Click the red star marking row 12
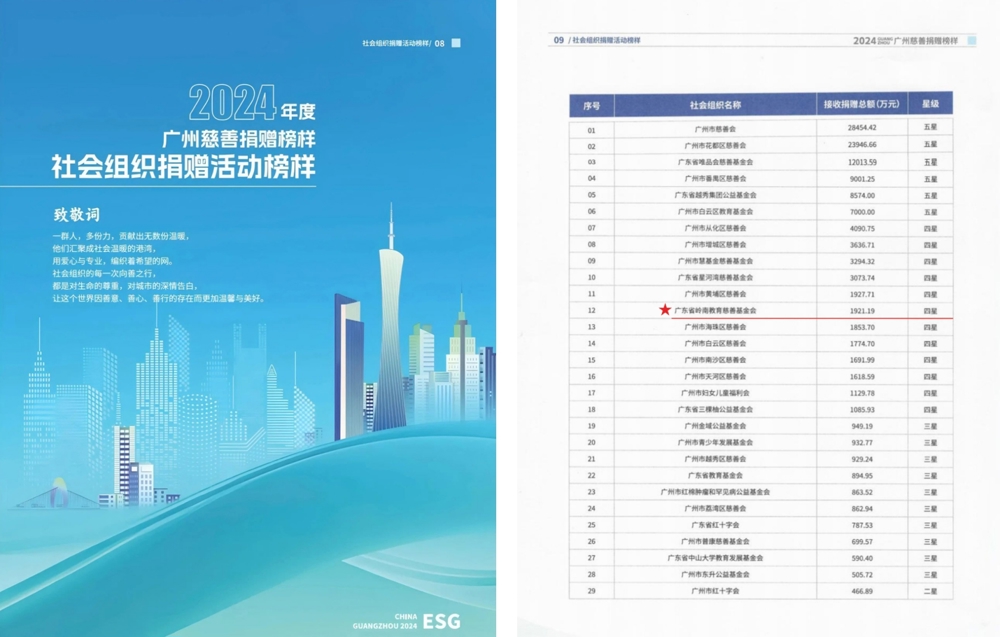 click(x=665, y=309)
